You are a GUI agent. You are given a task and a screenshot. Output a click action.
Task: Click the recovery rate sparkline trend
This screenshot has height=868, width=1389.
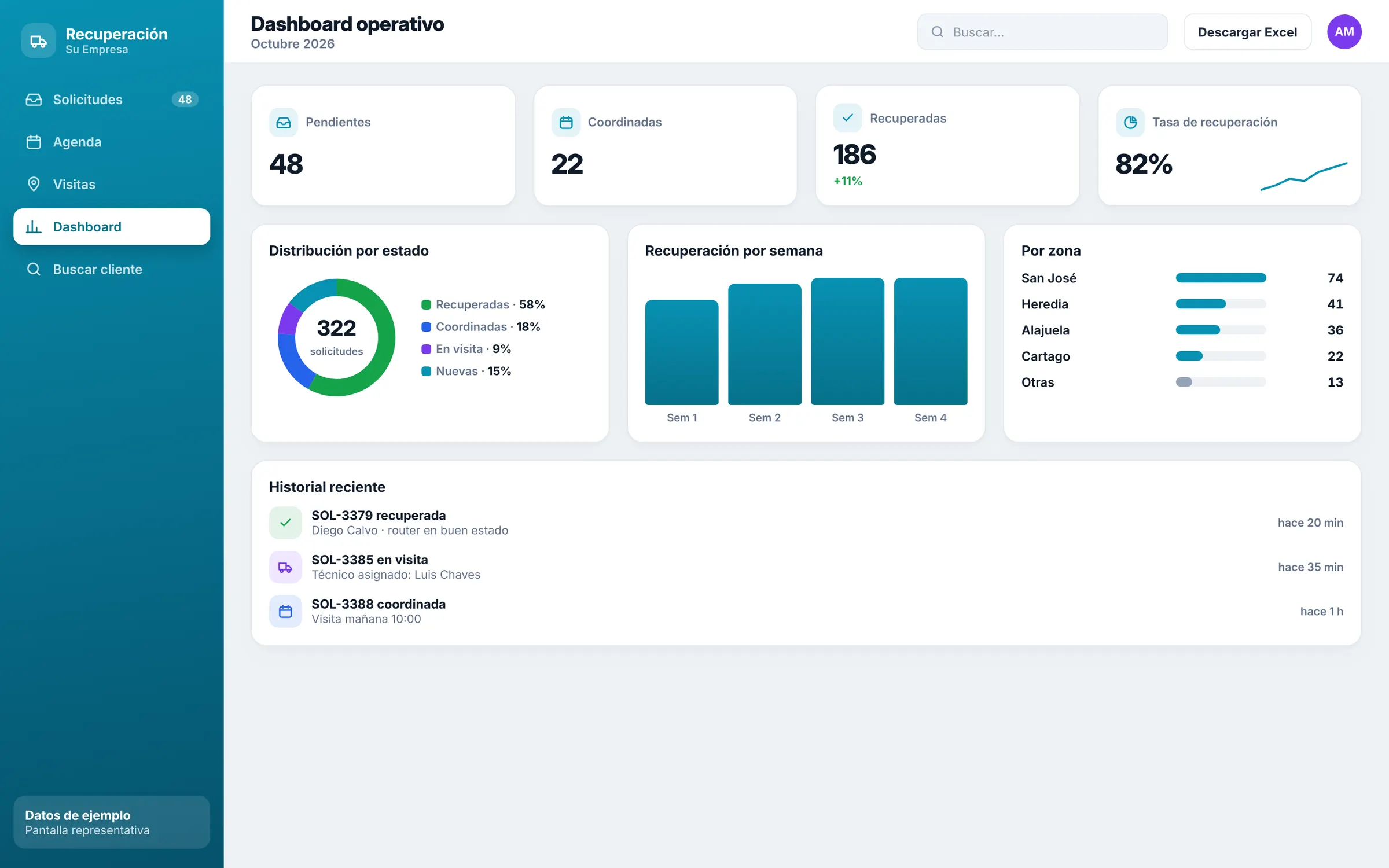[1304, 176]
